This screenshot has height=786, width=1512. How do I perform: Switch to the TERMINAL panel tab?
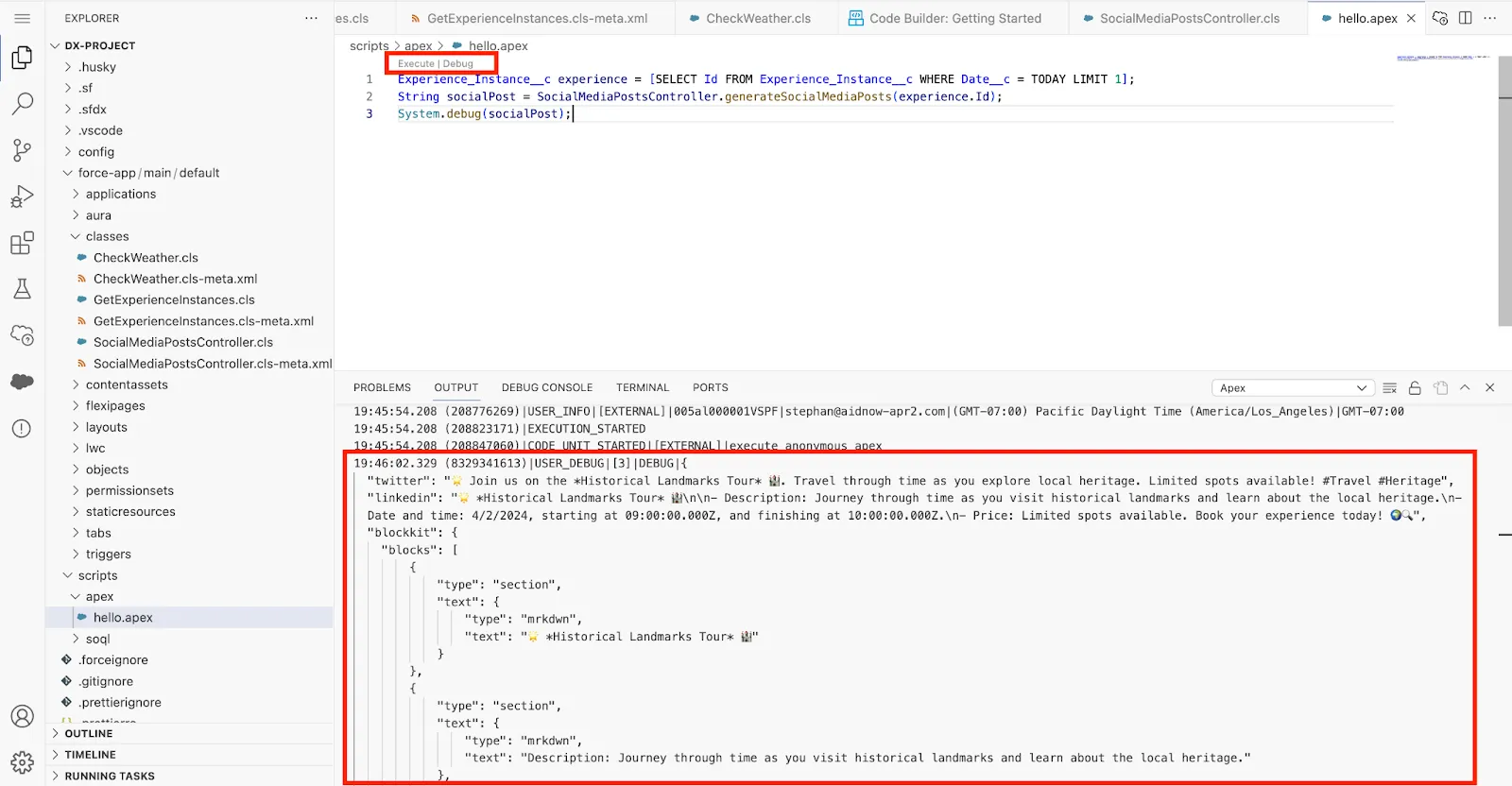click(x=642, y=387)
